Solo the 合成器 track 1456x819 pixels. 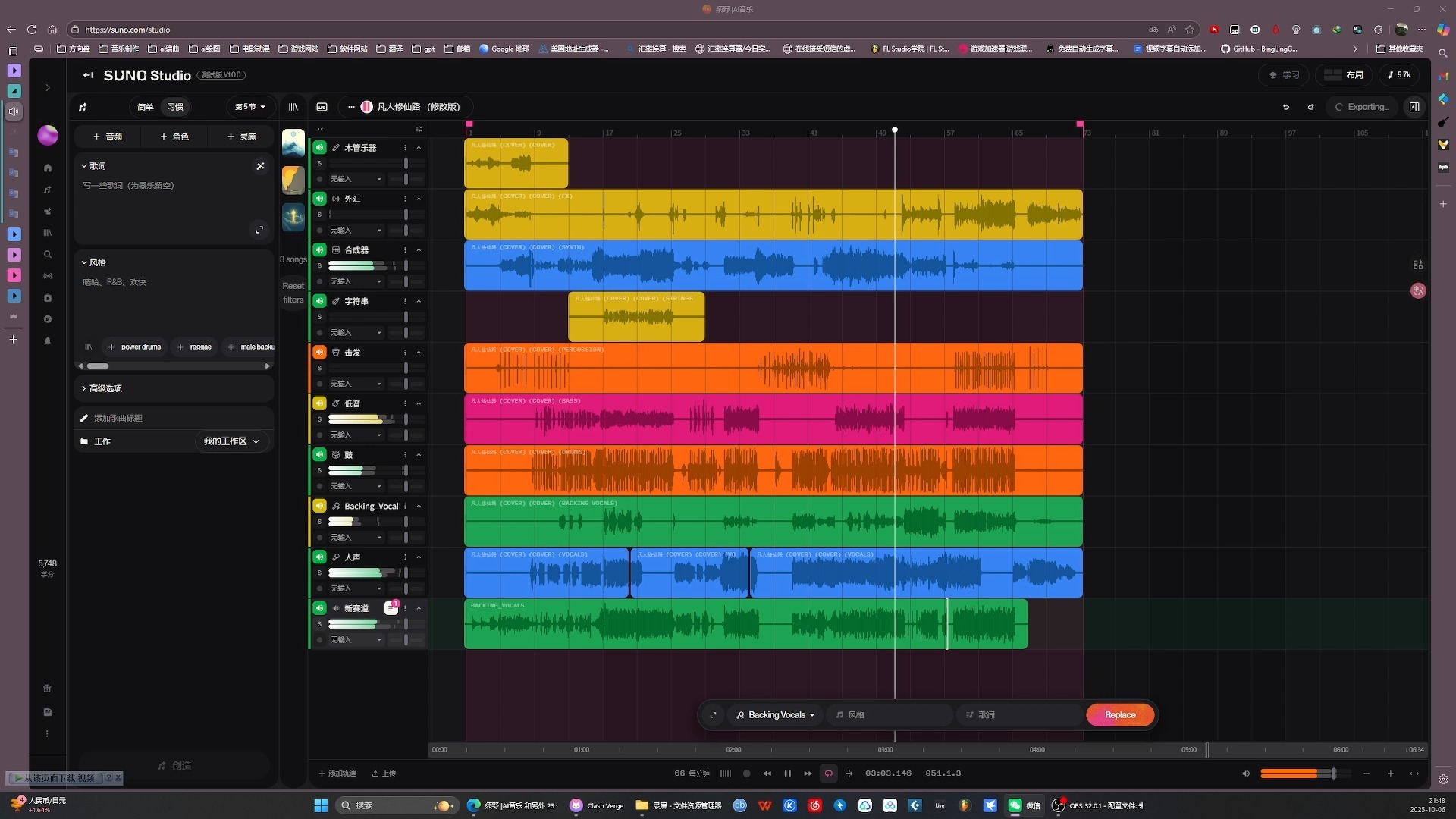point(319,266)
